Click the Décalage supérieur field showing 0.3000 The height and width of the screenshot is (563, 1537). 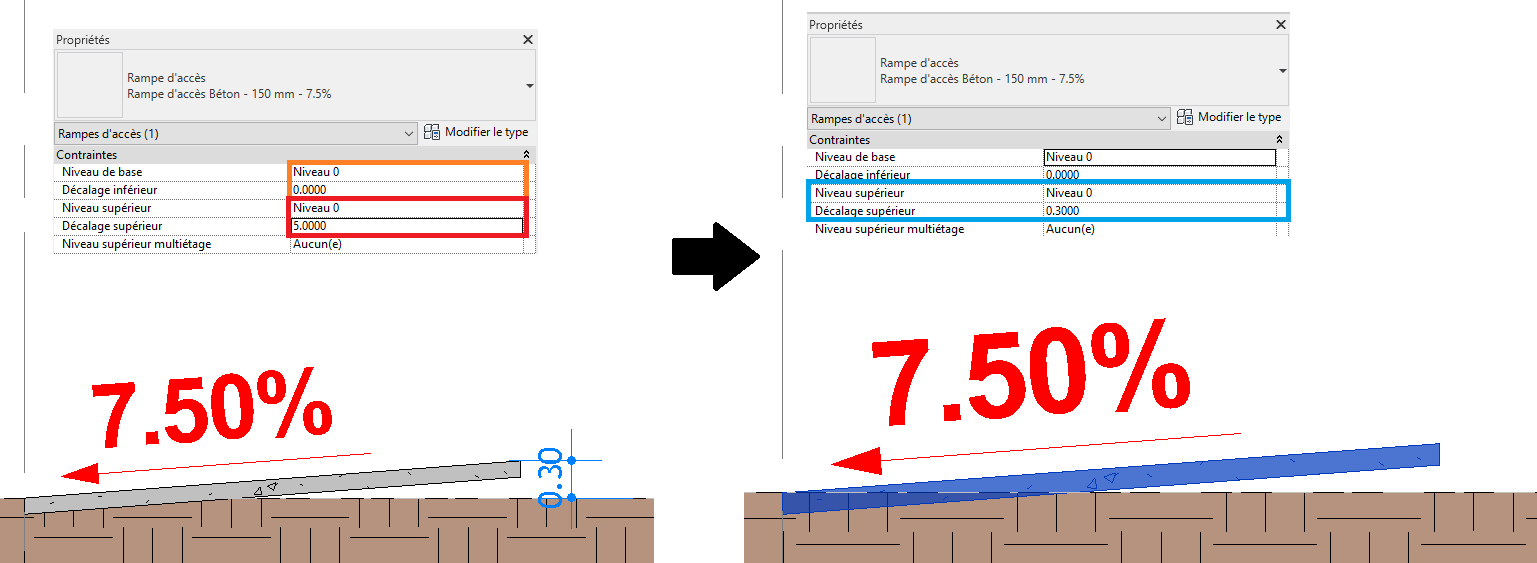pyautogui.click(x=1160, y=211)
